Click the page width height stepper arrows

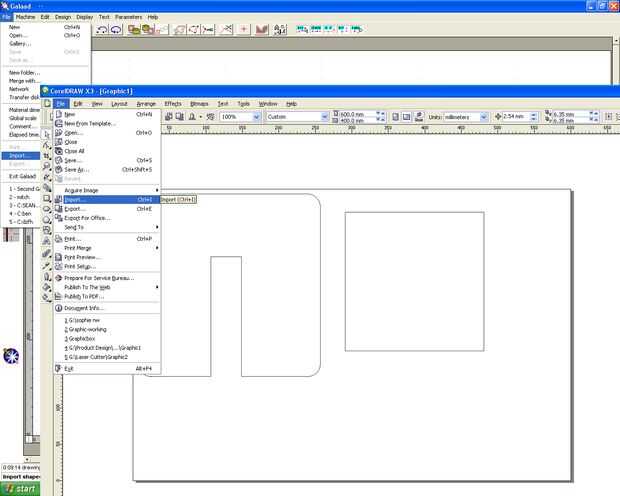click(380, 117)
